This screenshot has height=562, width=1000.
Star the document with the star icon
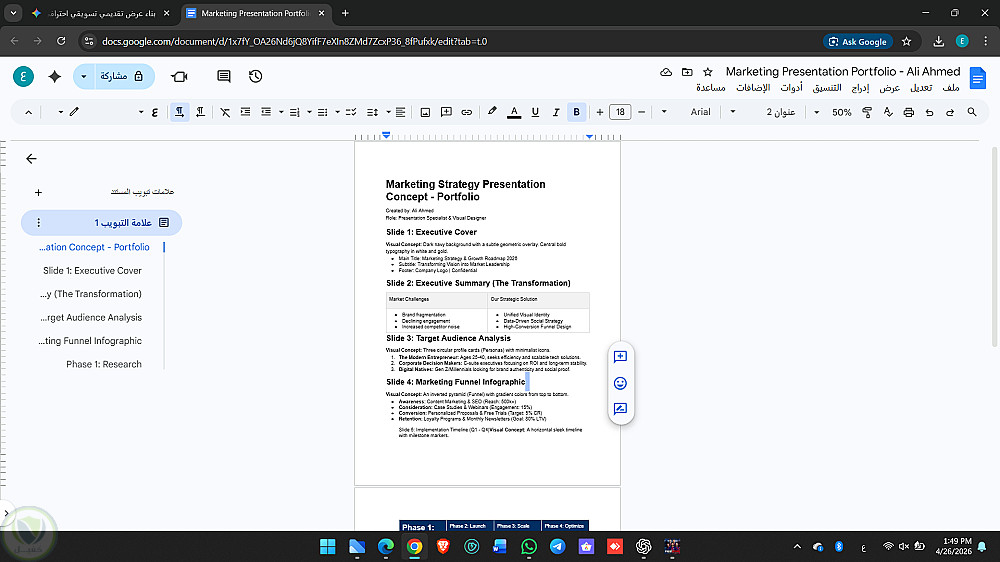coord(708,72)
